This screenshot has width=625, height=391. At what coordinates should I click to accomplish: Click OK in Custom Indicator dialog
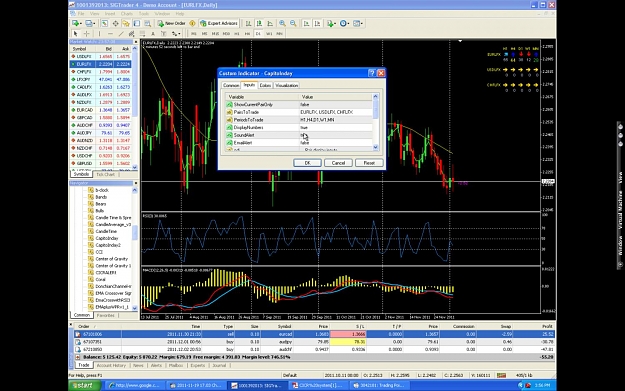[307, 163]
